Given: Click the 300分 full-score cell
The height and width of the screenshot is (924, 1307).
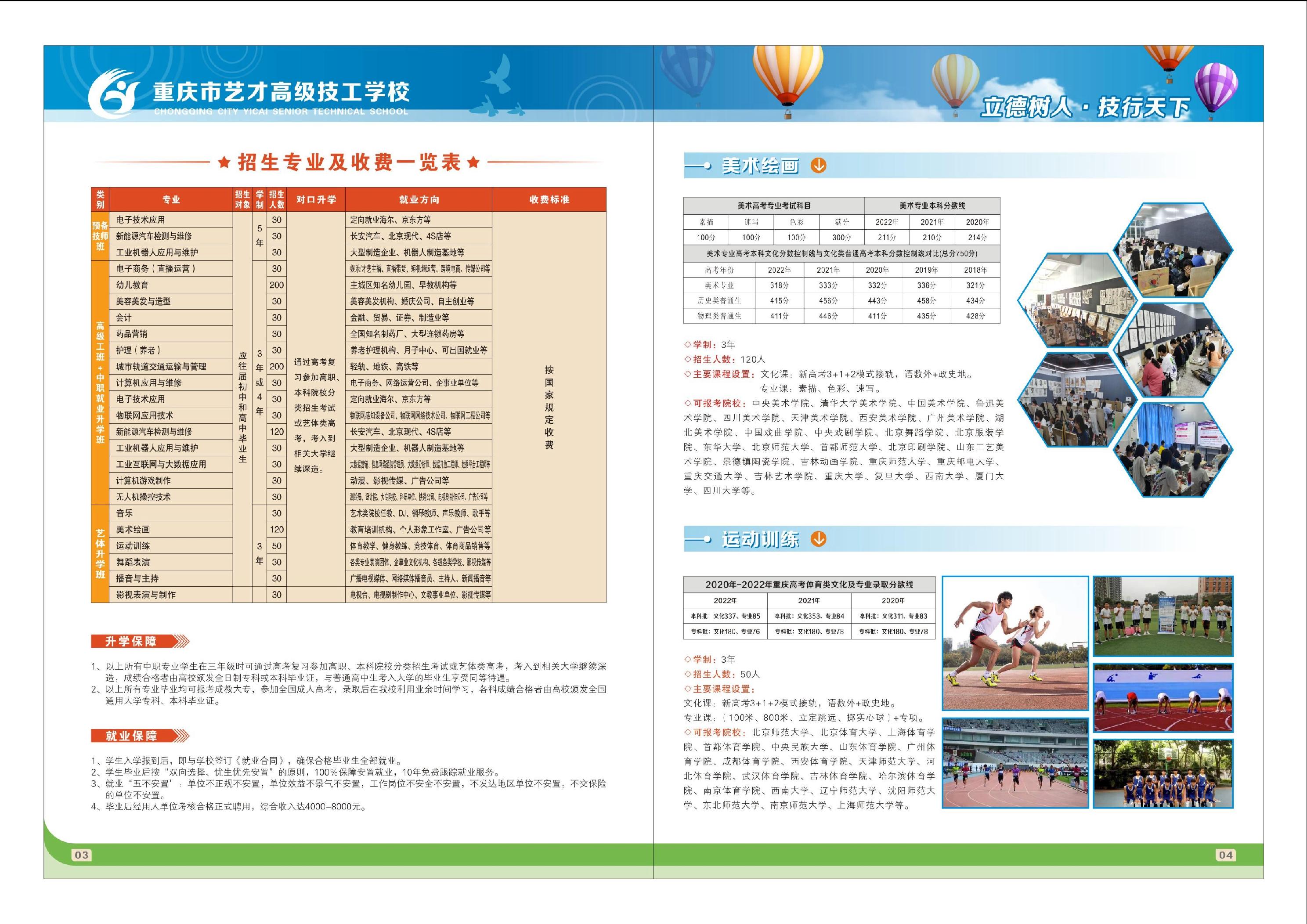Looking at the screenshot, I should (x=841, y=238).
